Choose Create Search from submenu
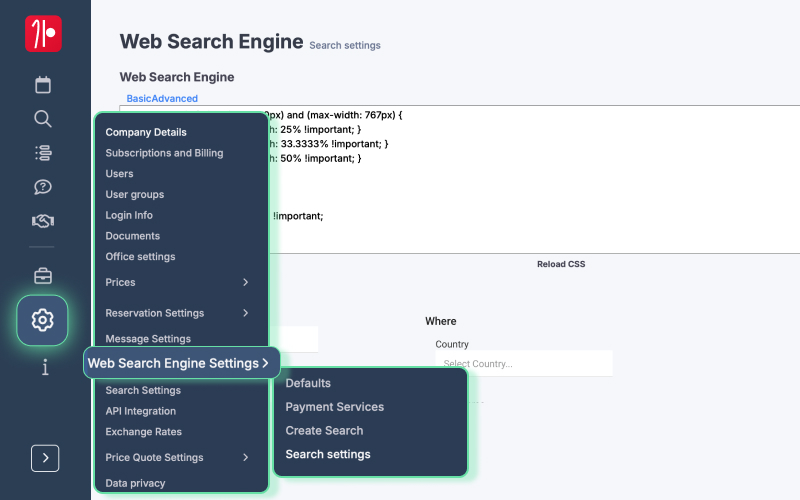Screen dimensions: 800x500 (x=324, y=431)
